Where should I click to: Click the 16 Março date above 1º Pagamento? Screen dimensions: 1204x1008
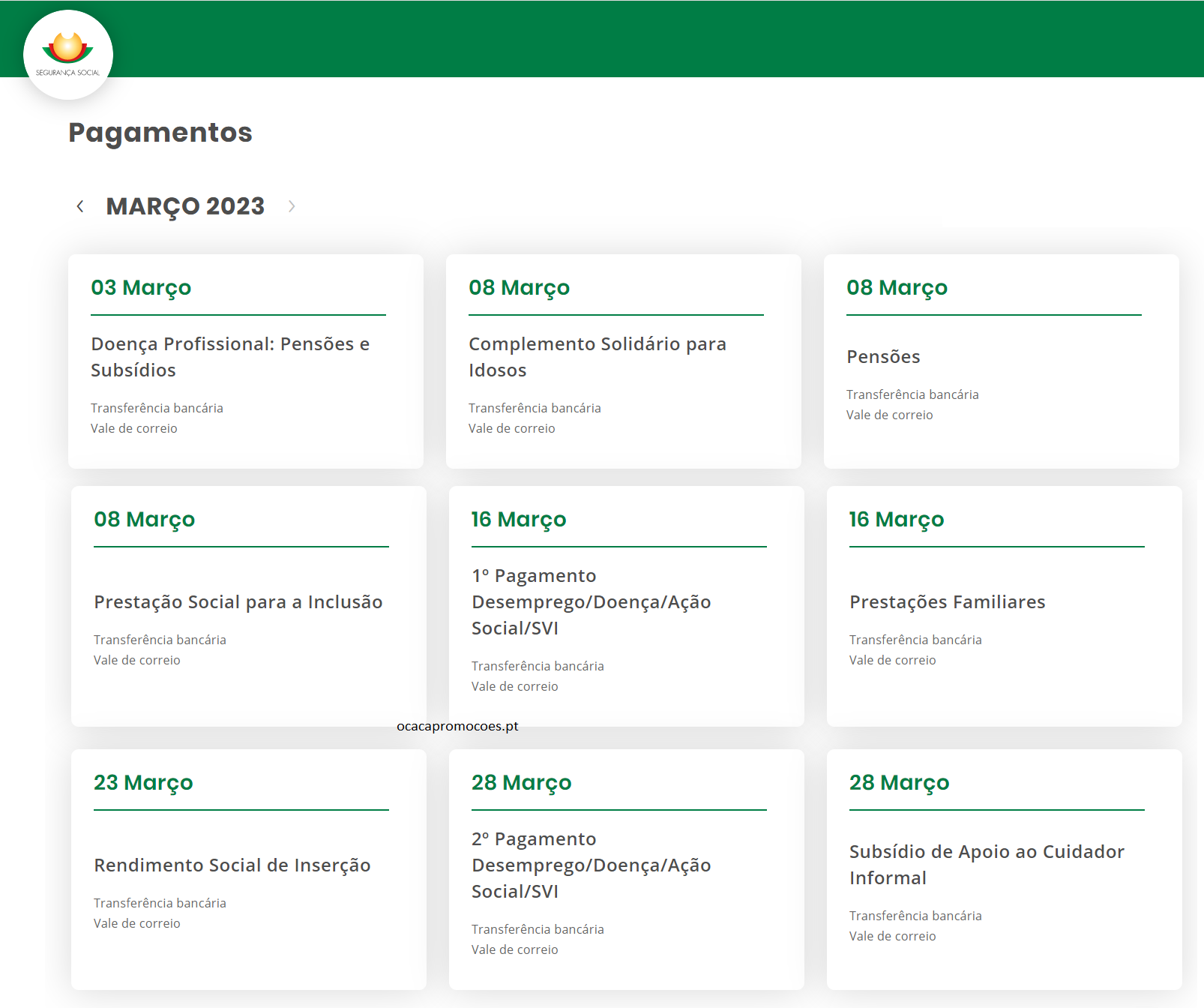tap(519, 520)
